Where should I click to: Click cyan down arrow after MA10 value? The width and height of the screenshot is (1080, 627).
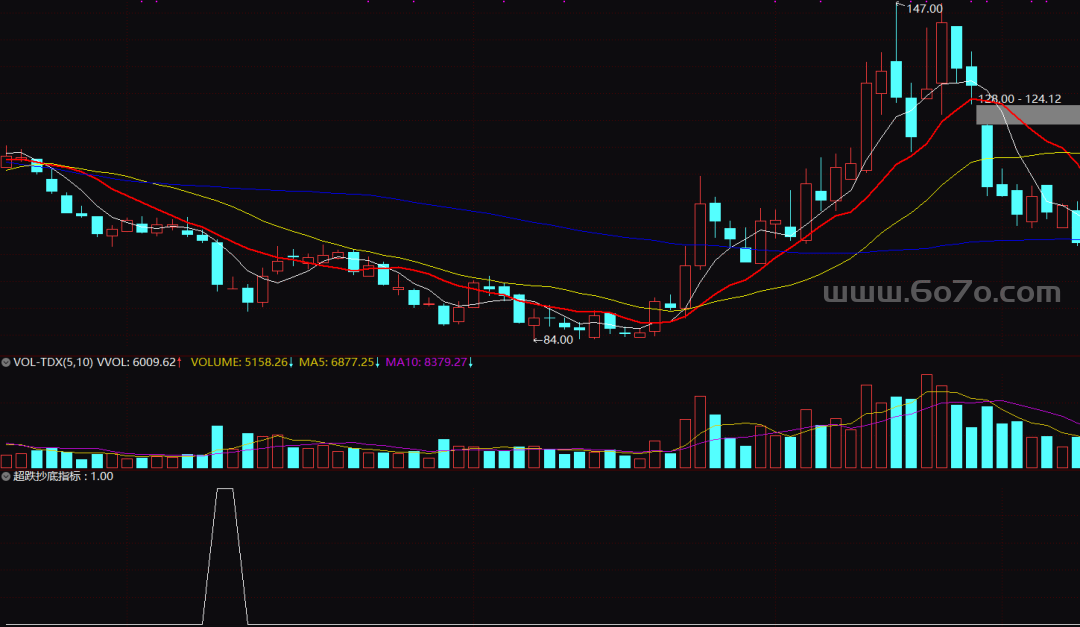click(x=471, y=362)
